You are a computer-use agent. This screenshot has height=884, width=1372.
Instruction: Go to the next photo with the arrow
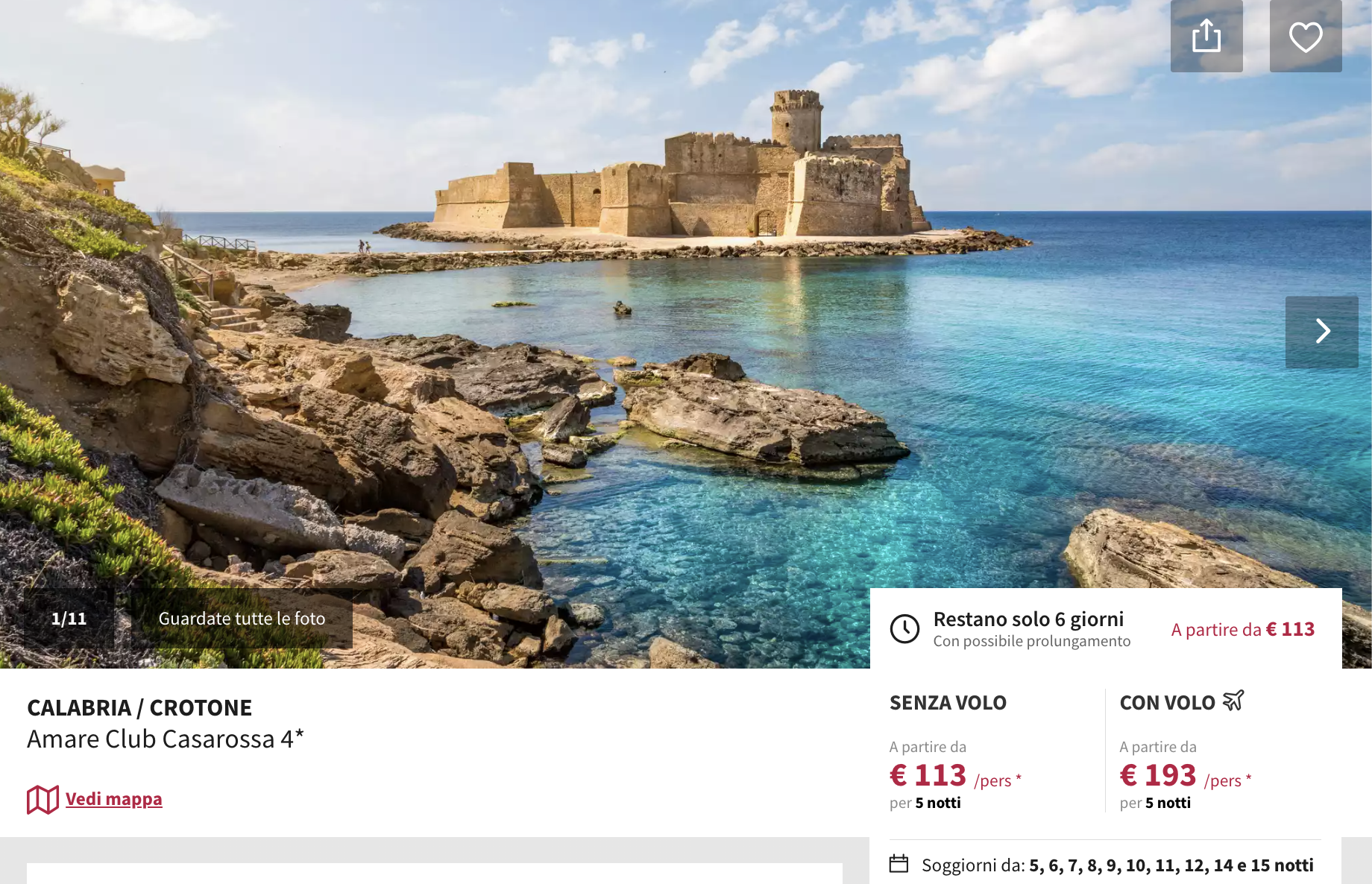[x=1322, y=332]
